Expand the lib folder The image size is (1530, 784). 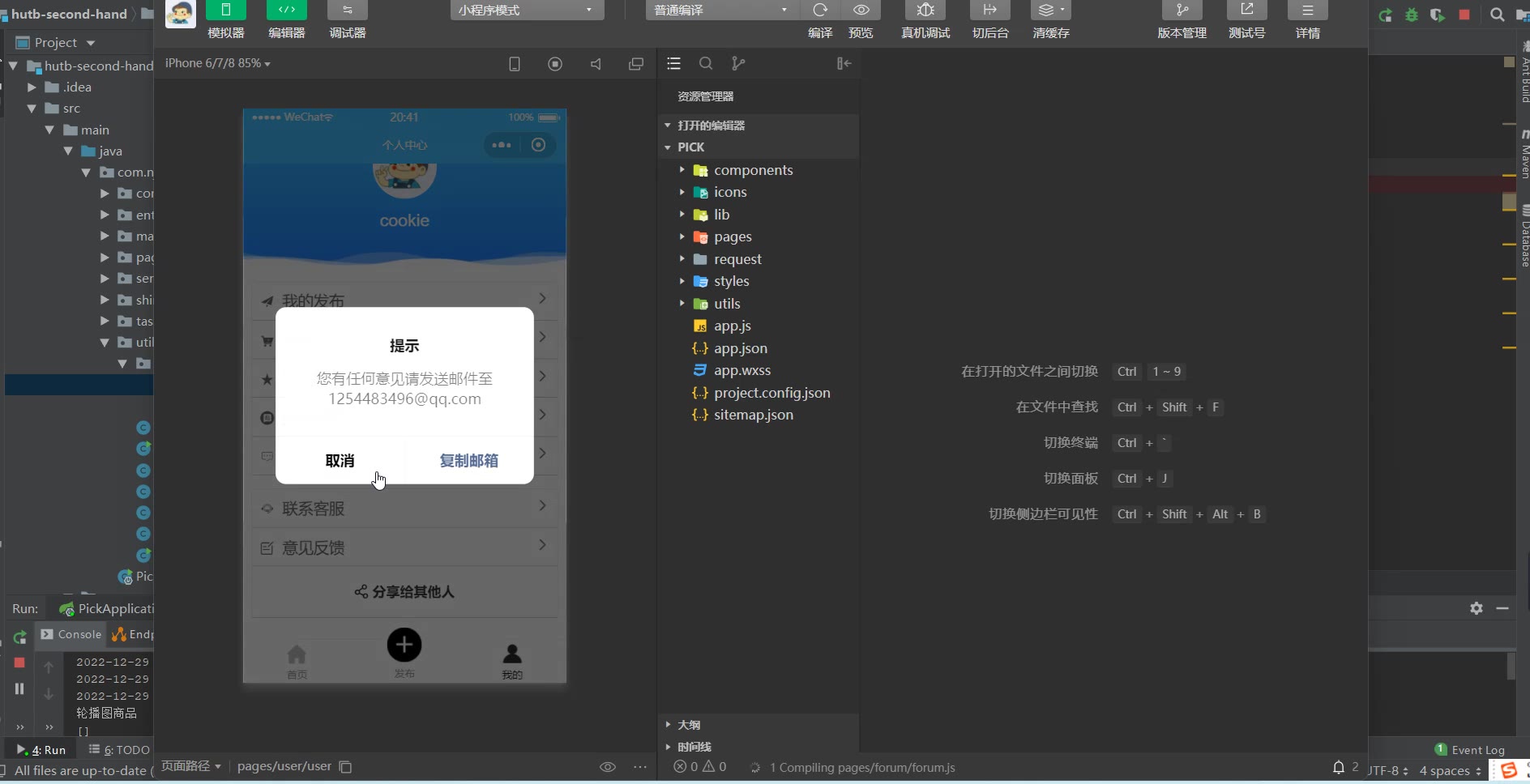[759, 215]
